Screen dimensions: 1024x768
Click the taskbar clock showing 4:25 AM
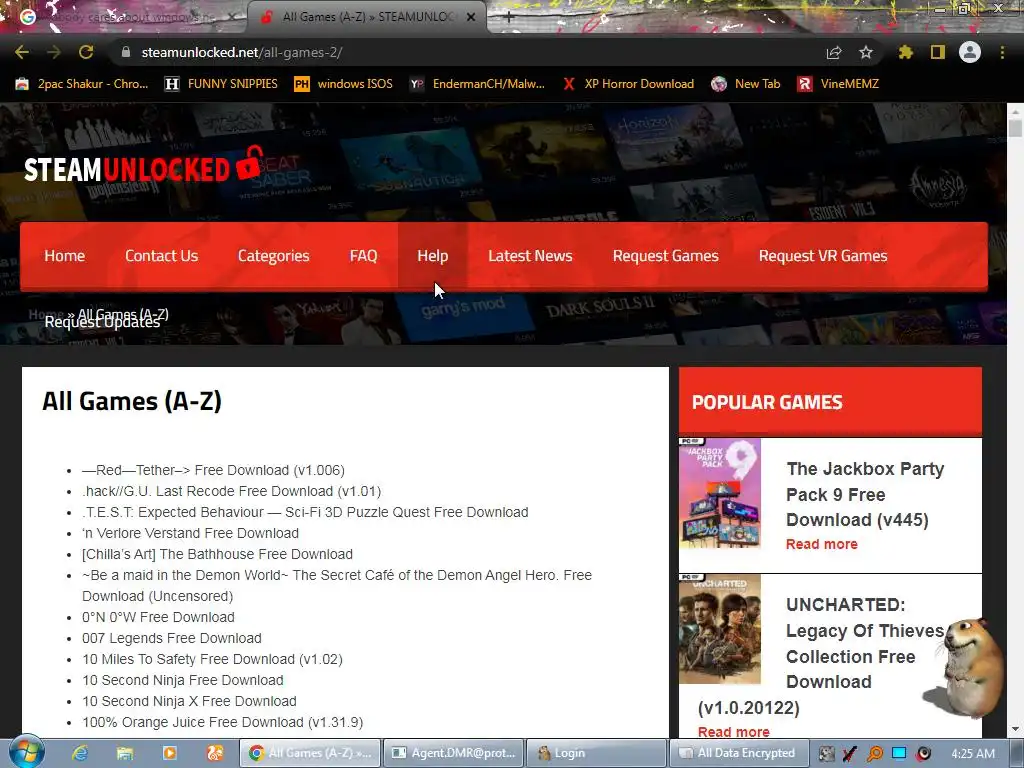click(973, 754)
